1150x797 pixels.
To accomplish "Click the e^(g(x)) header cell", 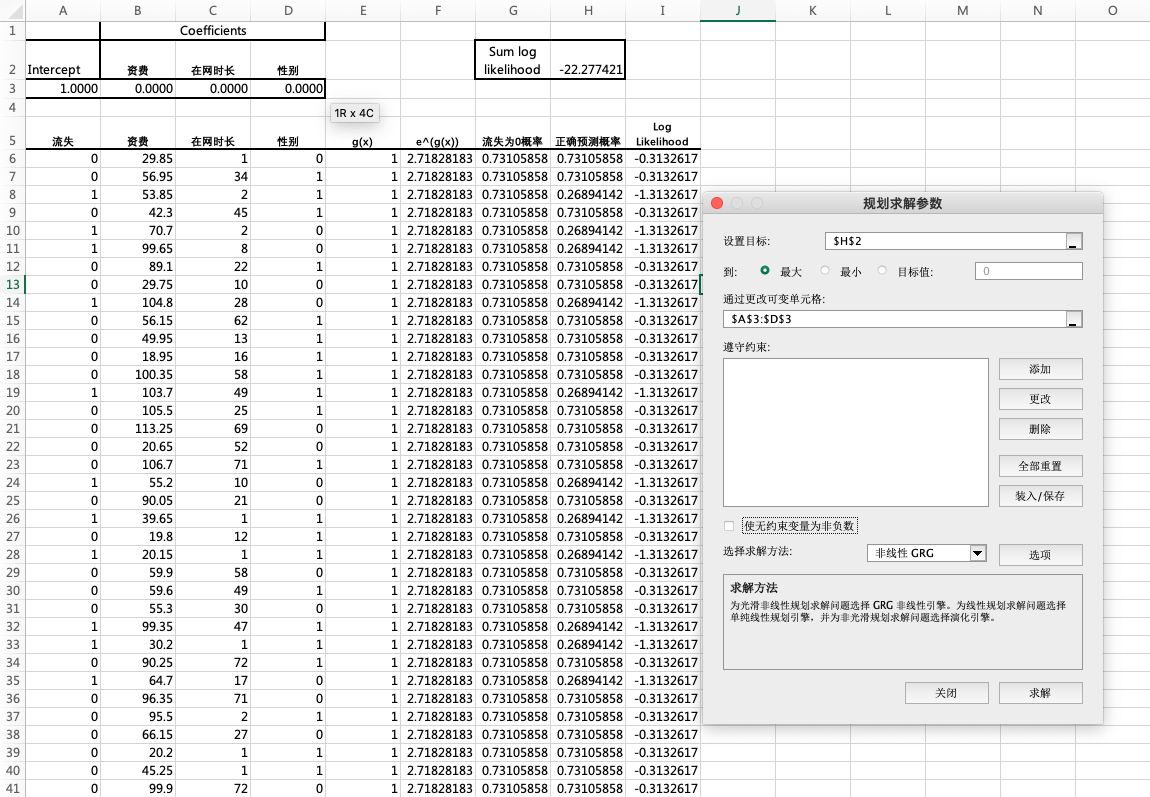I will [438, 133].
